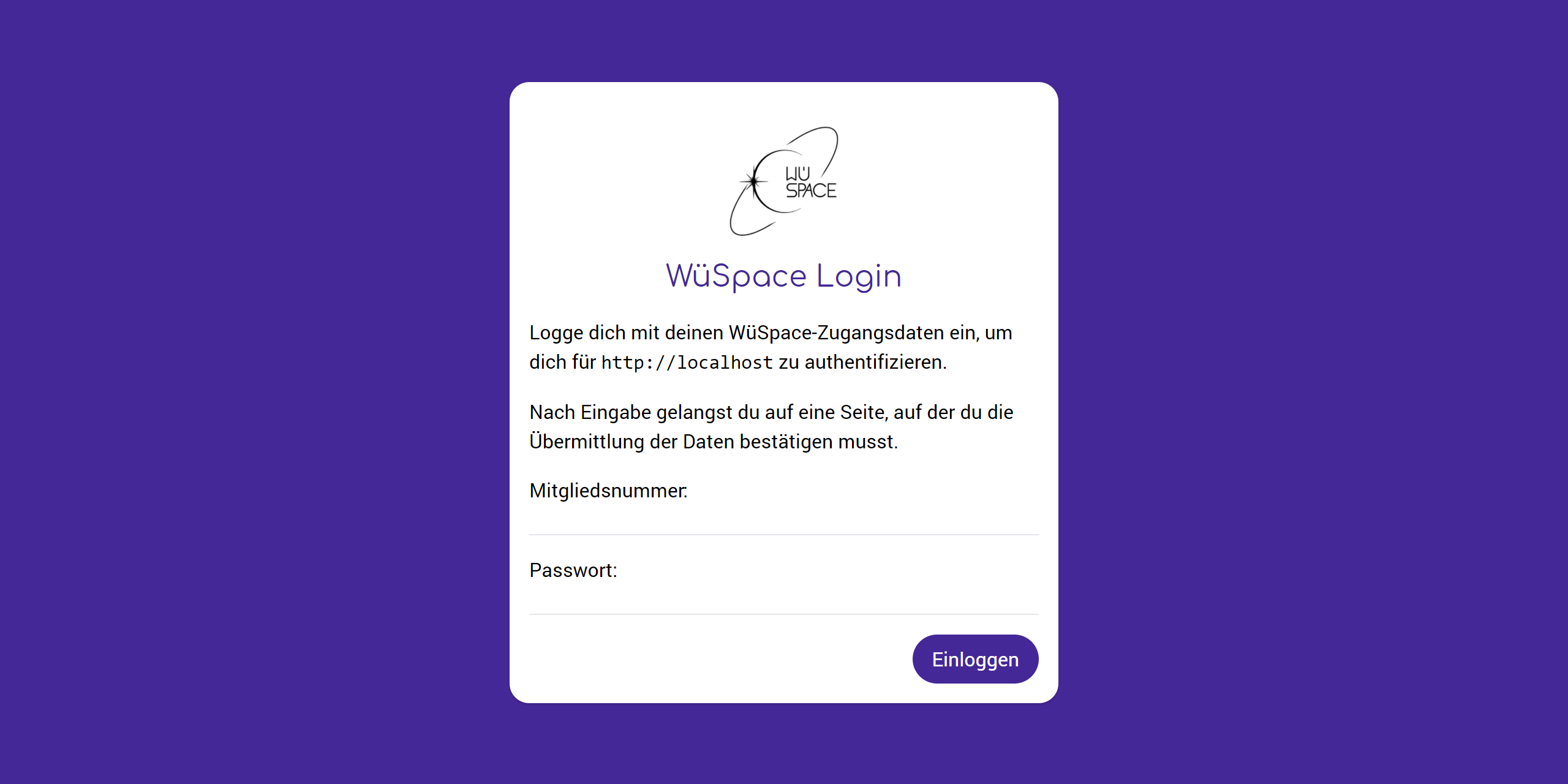The width and height of the screenshot is (1568, 784).
Task: Click the word Login in the heading
Action: click(859, 276)
